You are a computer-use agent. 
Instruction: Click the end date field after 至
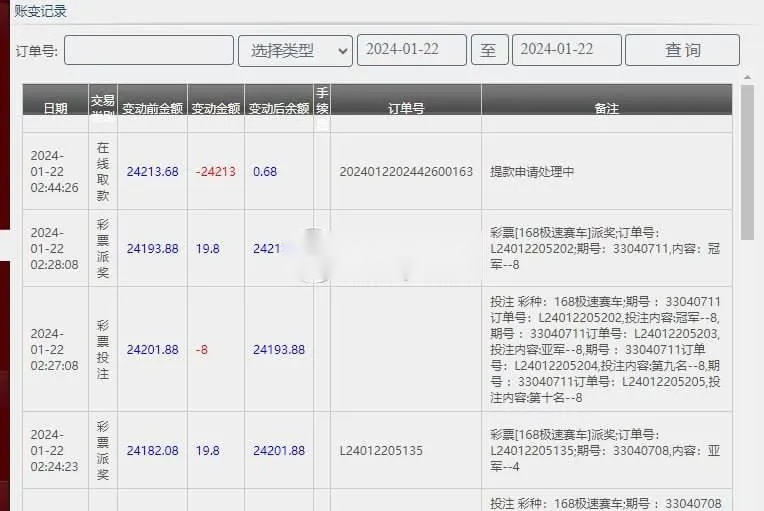[566, 50]
